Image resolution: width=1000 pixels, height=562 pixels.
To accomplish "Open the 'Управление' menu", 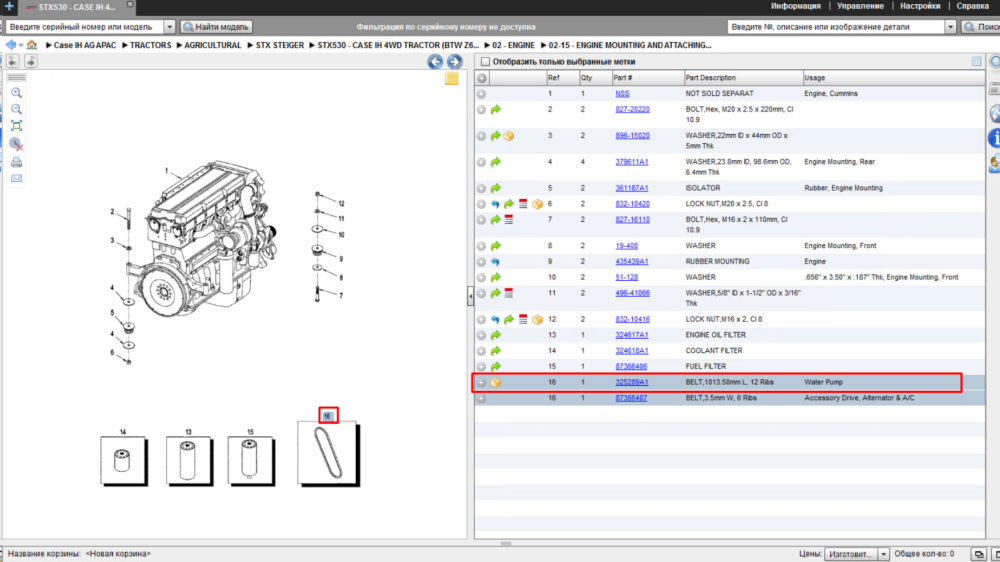I will (860, 6).
